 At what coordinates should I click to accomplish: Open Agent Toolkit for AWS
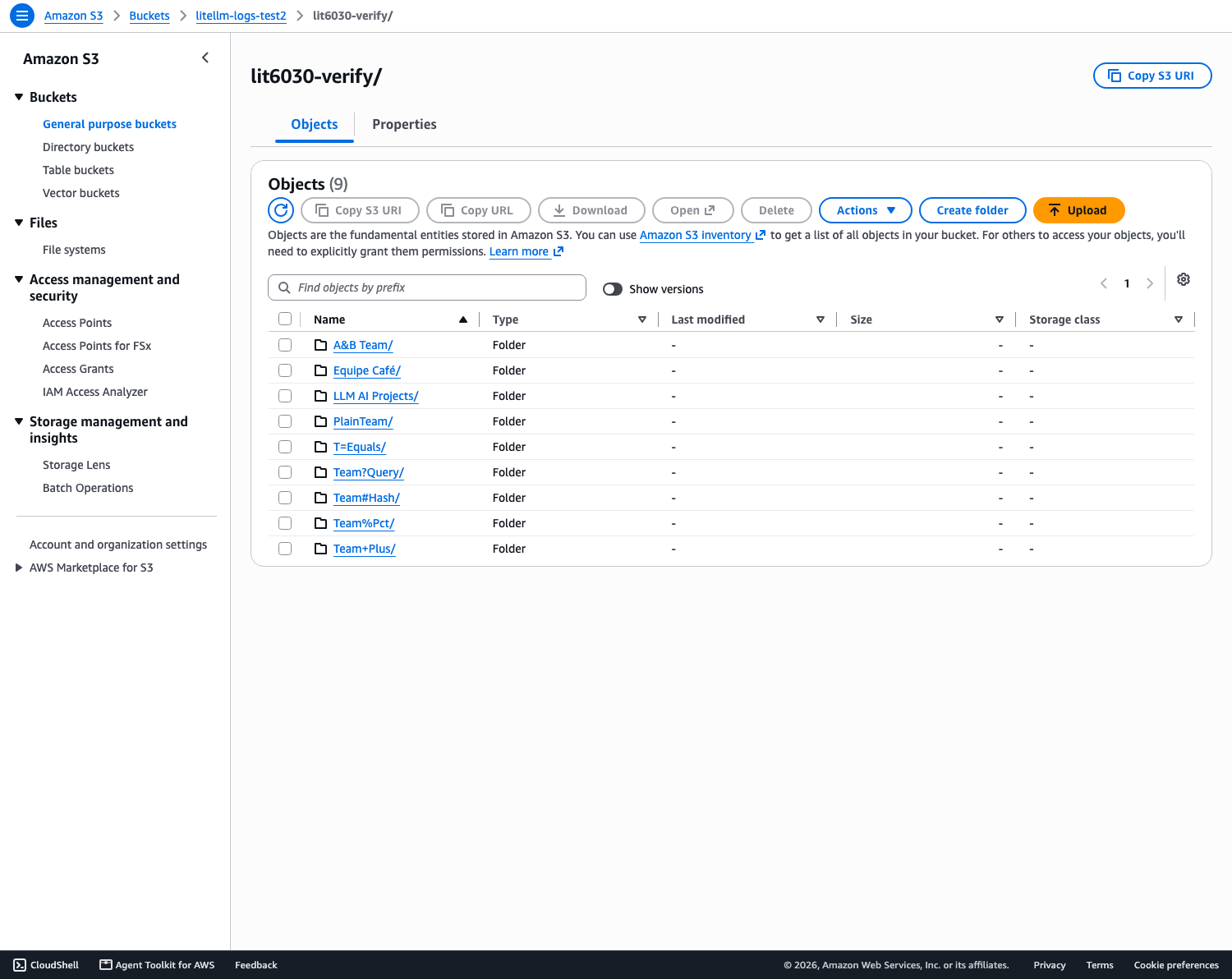[157, 965]
